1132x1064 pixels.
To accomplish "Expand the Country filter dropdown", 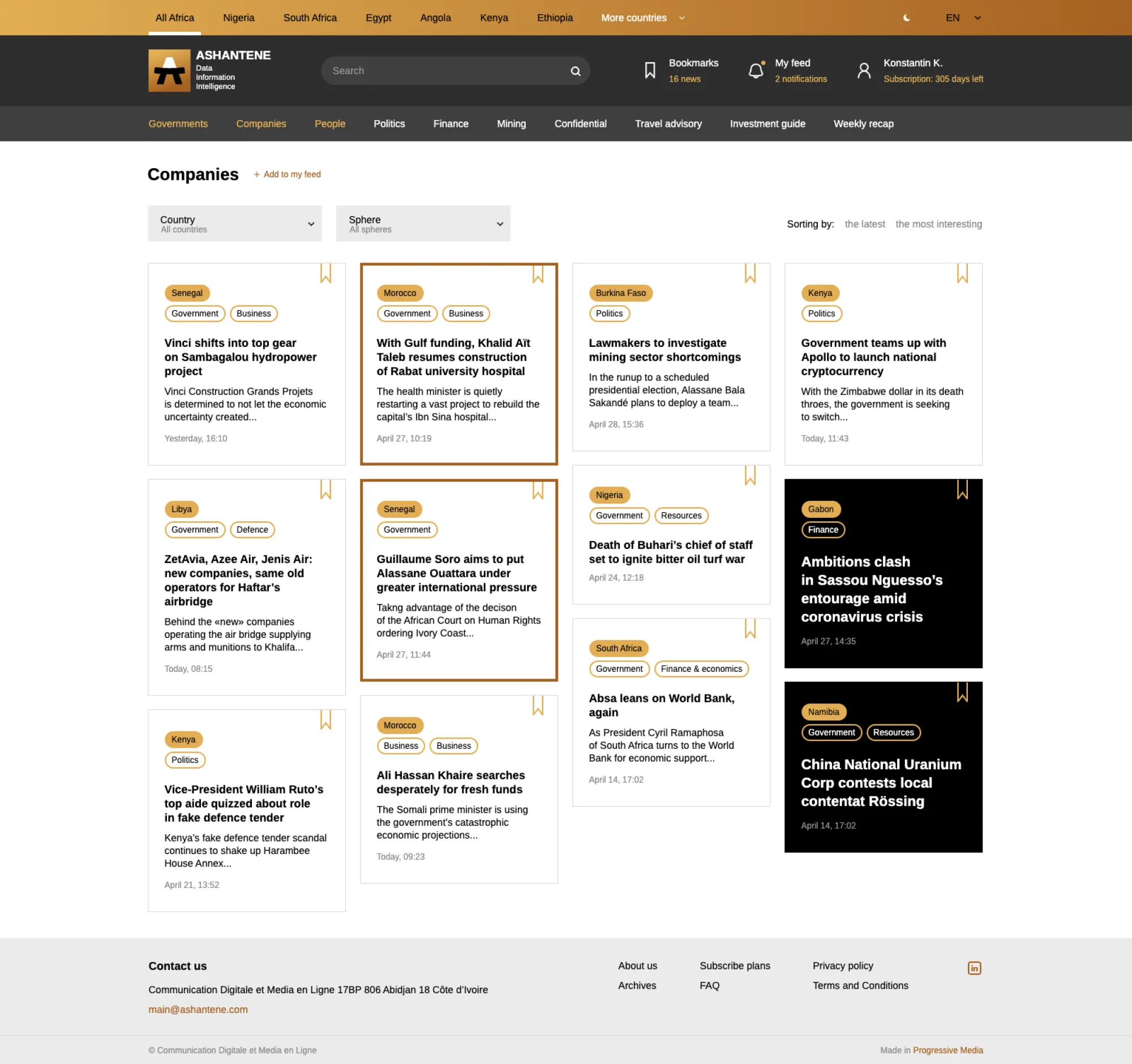I will pos(234,224).
